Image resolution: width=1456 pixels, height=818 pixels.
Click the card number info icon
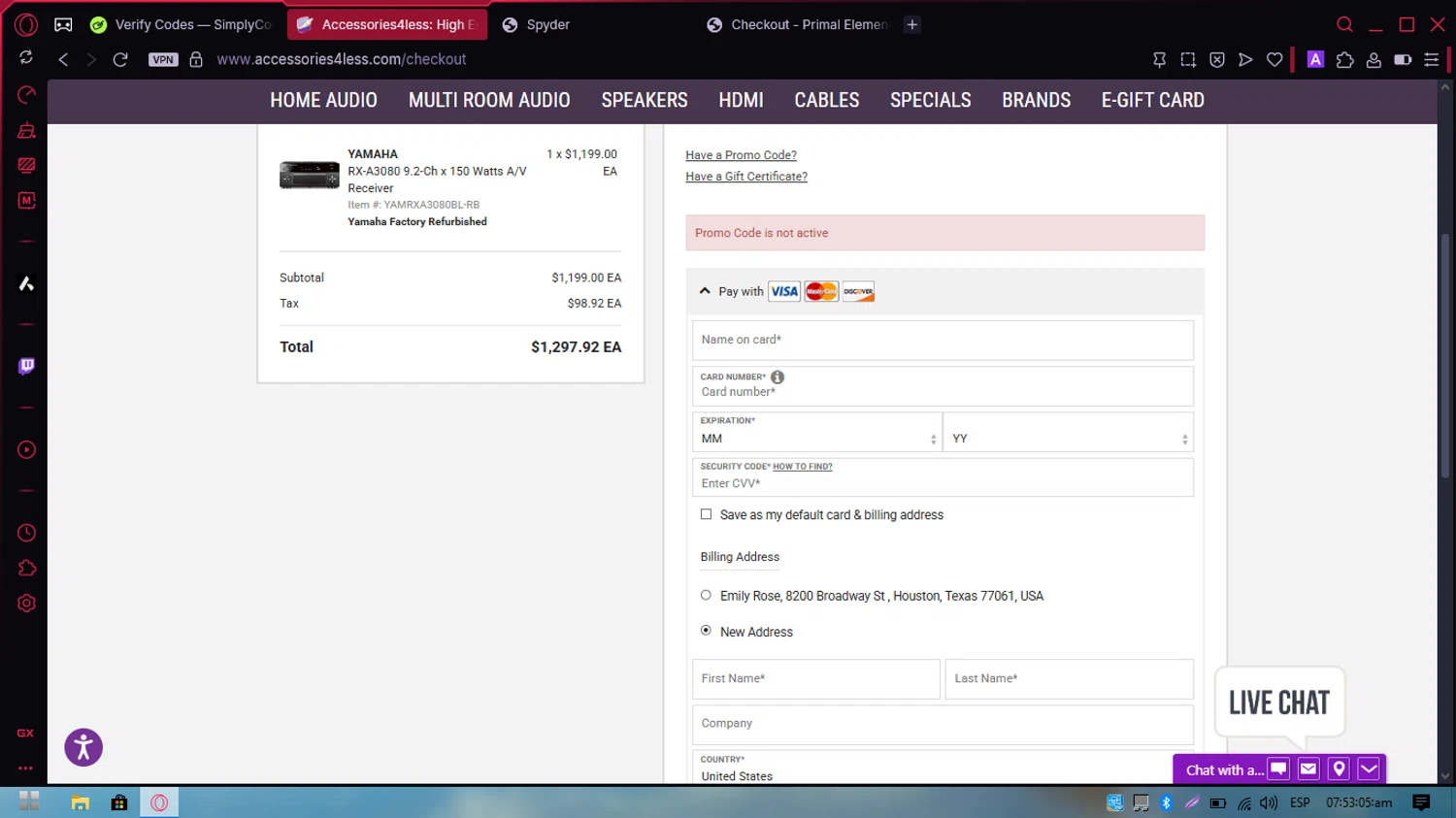(x=778, y=376)
